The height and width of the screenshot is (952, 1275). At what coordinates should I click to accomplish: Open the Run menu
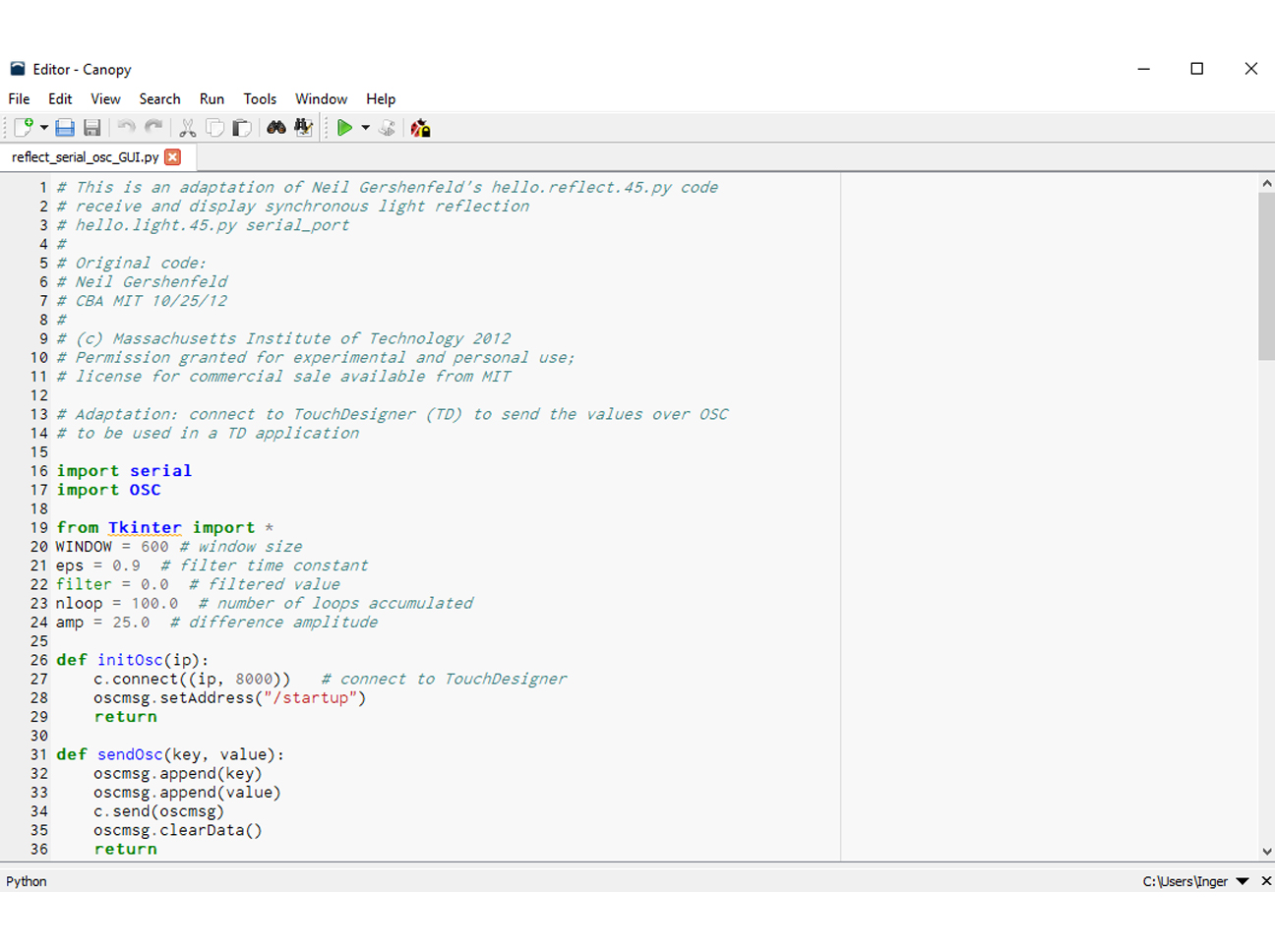click(212, 99)
